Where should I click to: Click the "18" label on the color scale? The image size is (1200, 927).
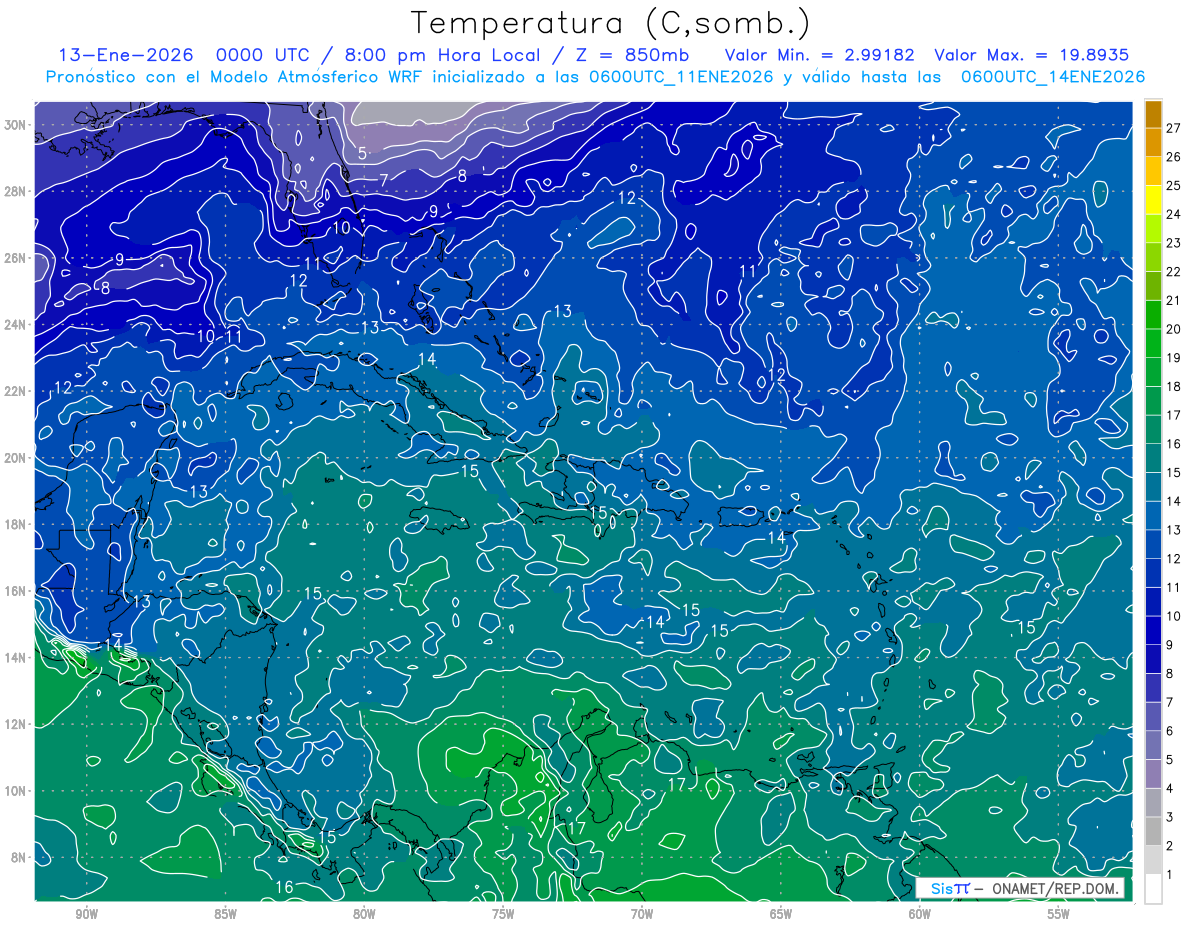tap(1174, 386)
